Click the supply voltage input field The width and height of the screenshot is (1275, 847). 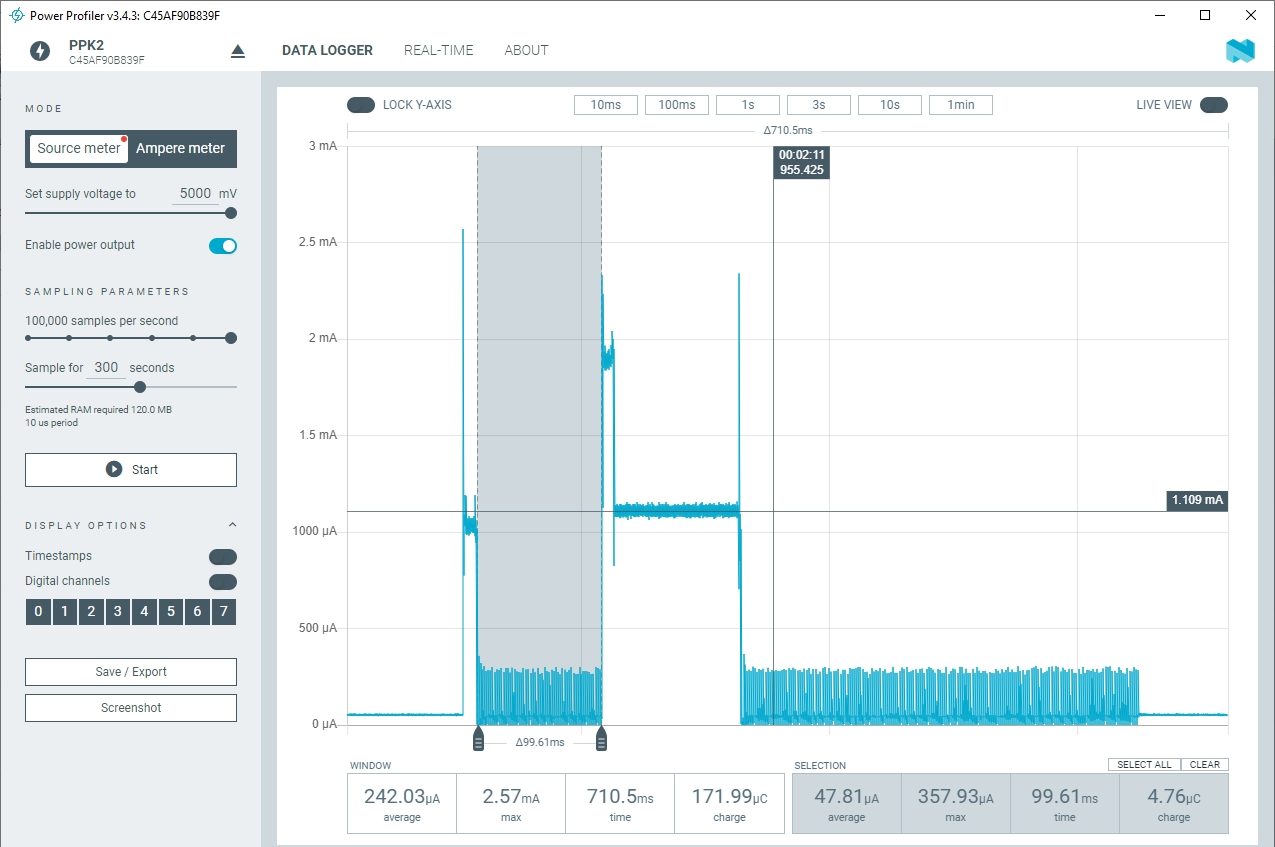point(195,194)
